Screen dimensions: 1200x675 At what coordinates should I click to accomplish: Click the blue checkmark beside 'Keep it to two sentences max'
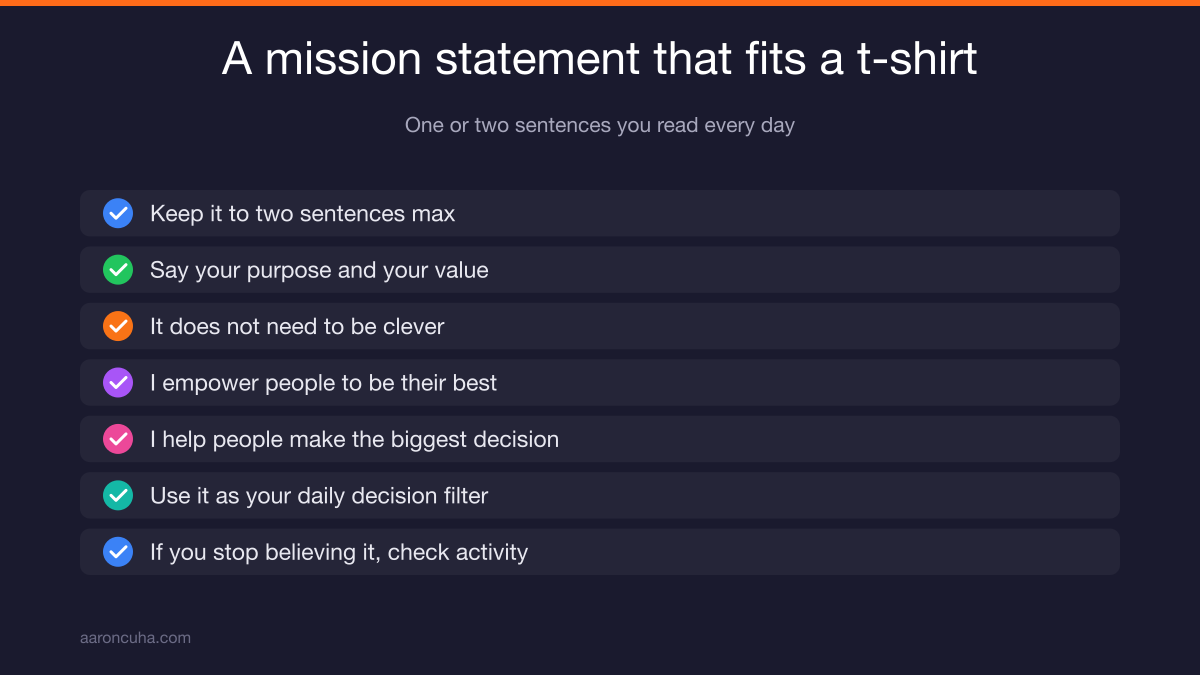118,213
